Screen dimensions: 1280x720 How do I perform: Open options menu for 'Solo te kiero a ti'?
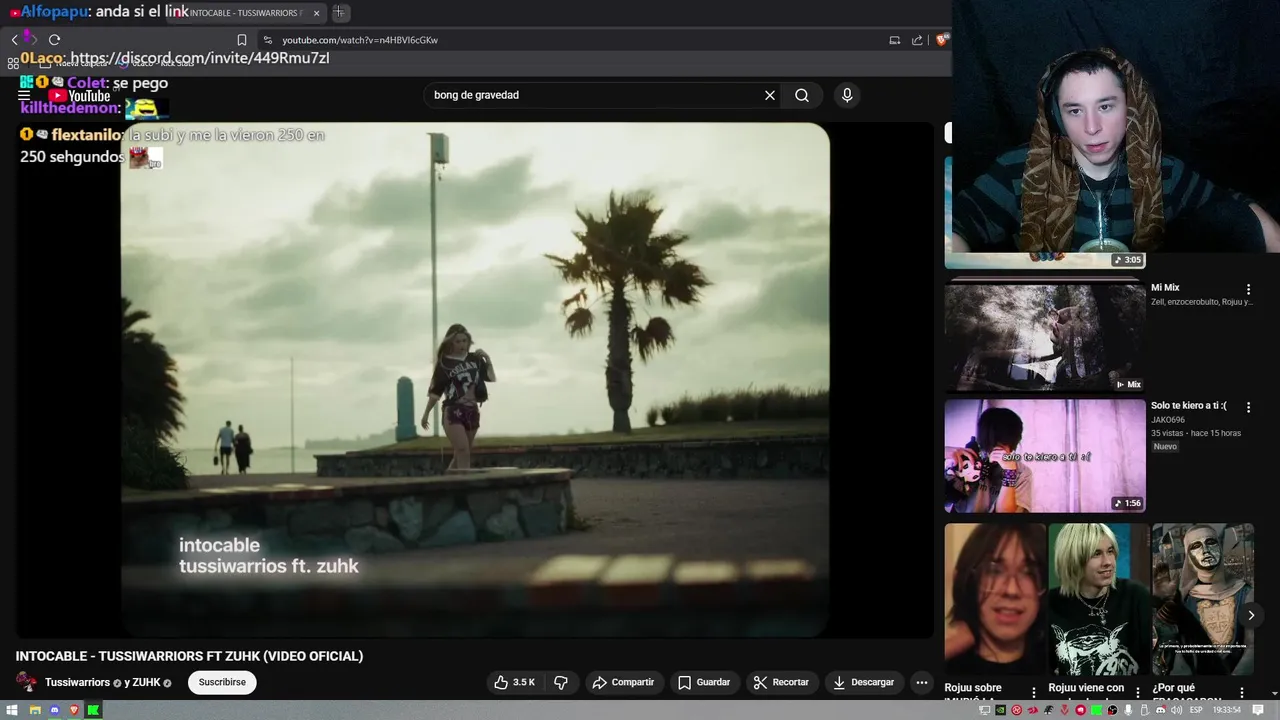pyautogui.click(x=1248, y=407)
